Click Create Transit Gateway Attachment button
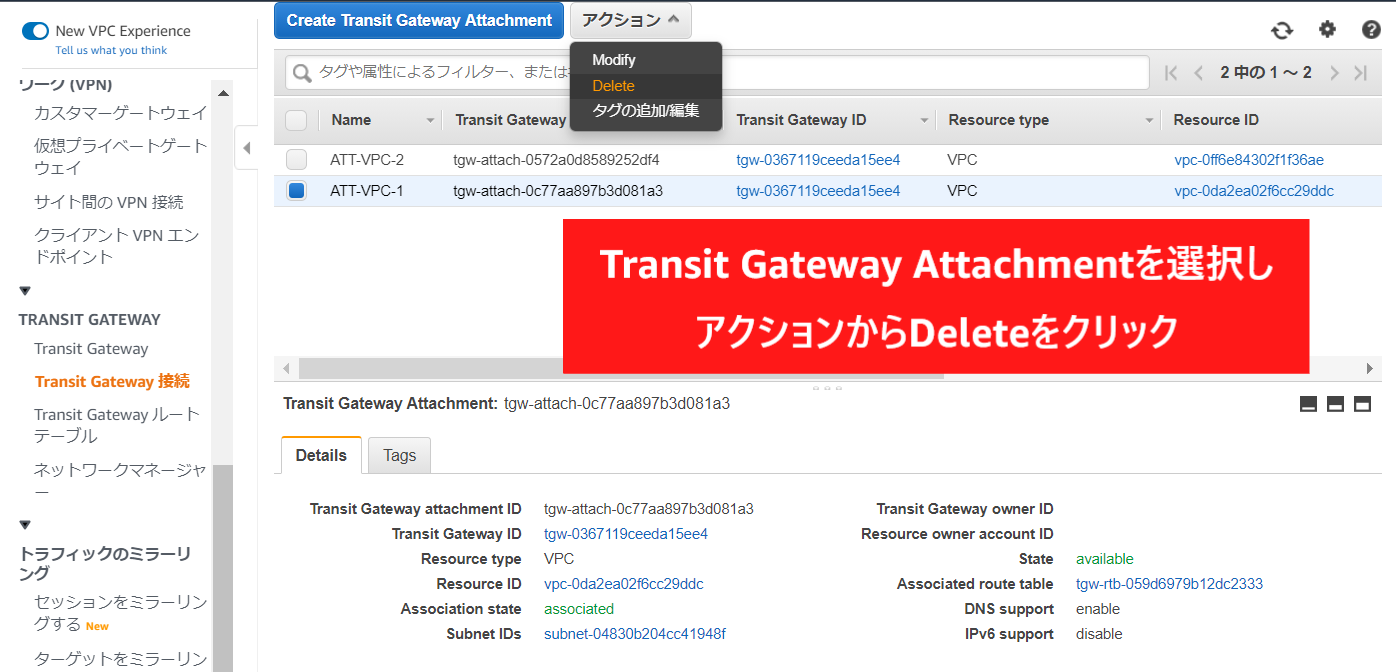Screen dimensions: 1396x672 click(419, 20)
